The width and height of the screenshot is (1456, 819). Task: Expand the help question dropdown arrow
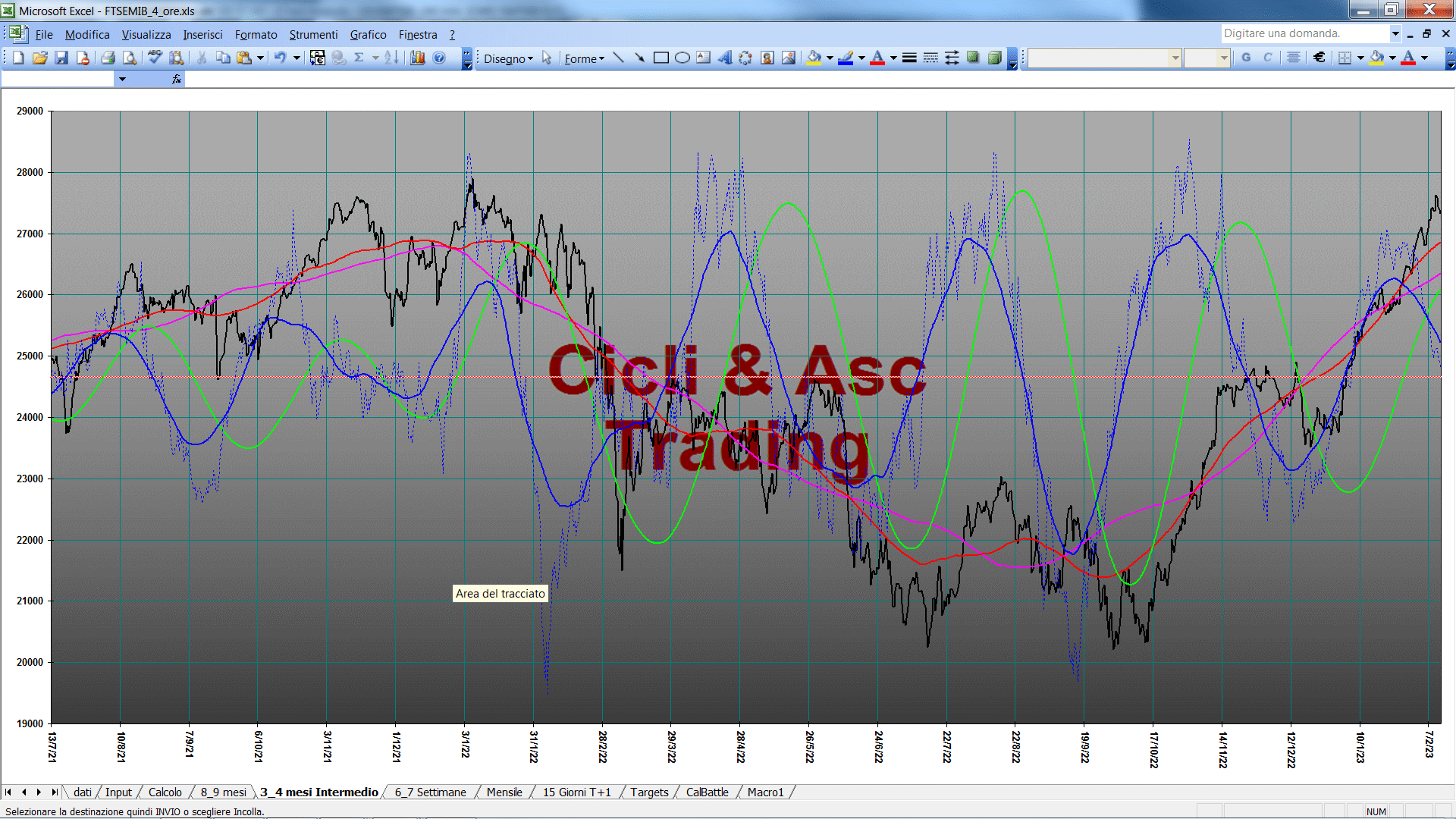(x=1395, y=33)
